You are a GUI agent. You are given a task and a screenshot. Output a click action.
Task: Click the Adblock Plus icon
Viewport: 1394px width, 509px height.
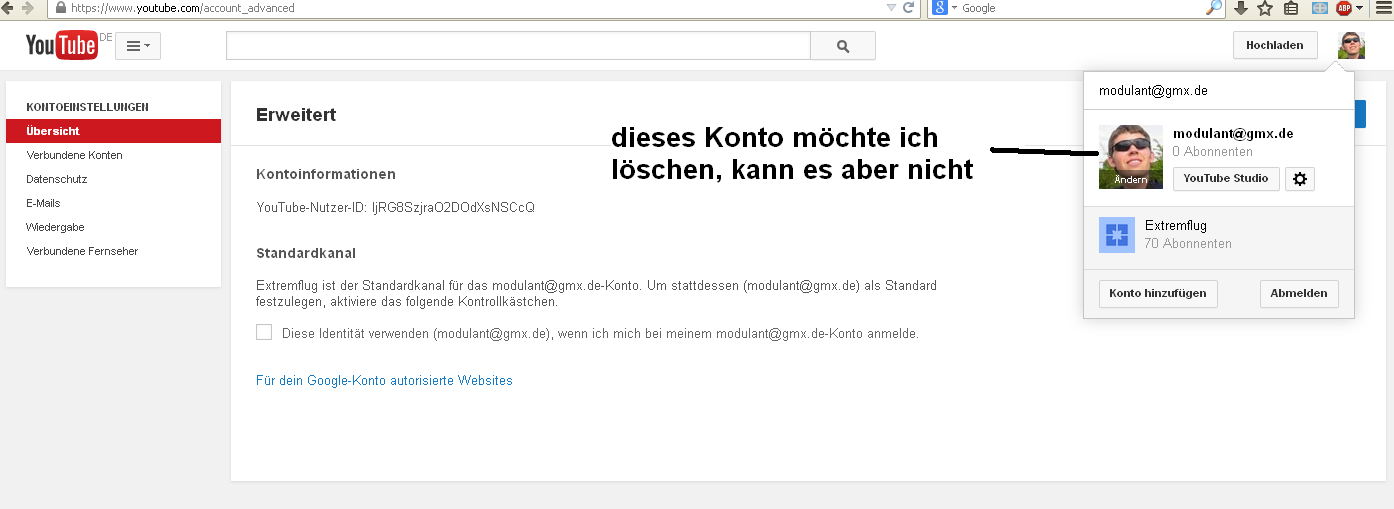tap(1344, 8)
